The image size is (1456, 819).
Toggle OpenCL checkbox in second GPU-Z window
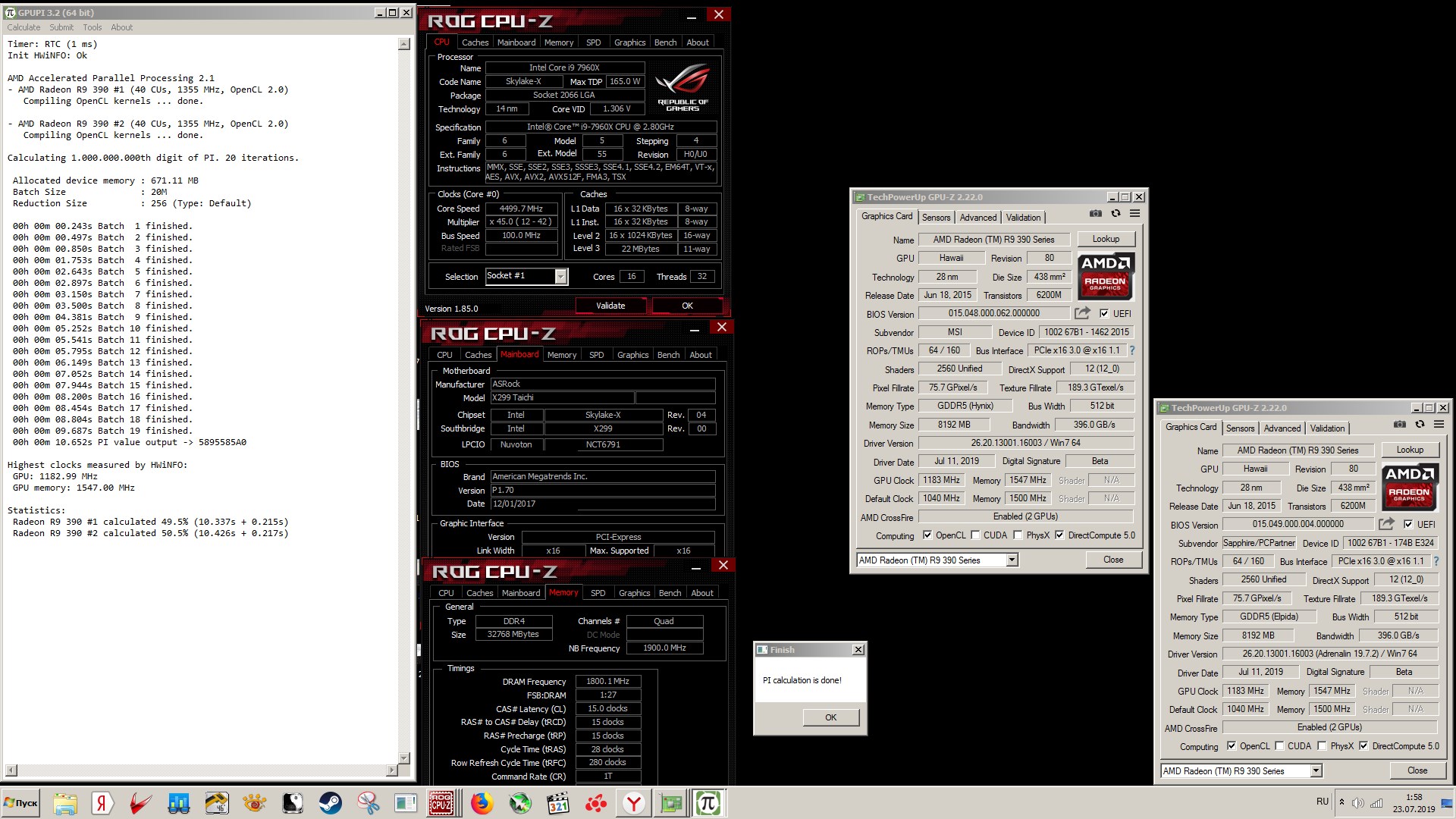[x=1232, y=746]
